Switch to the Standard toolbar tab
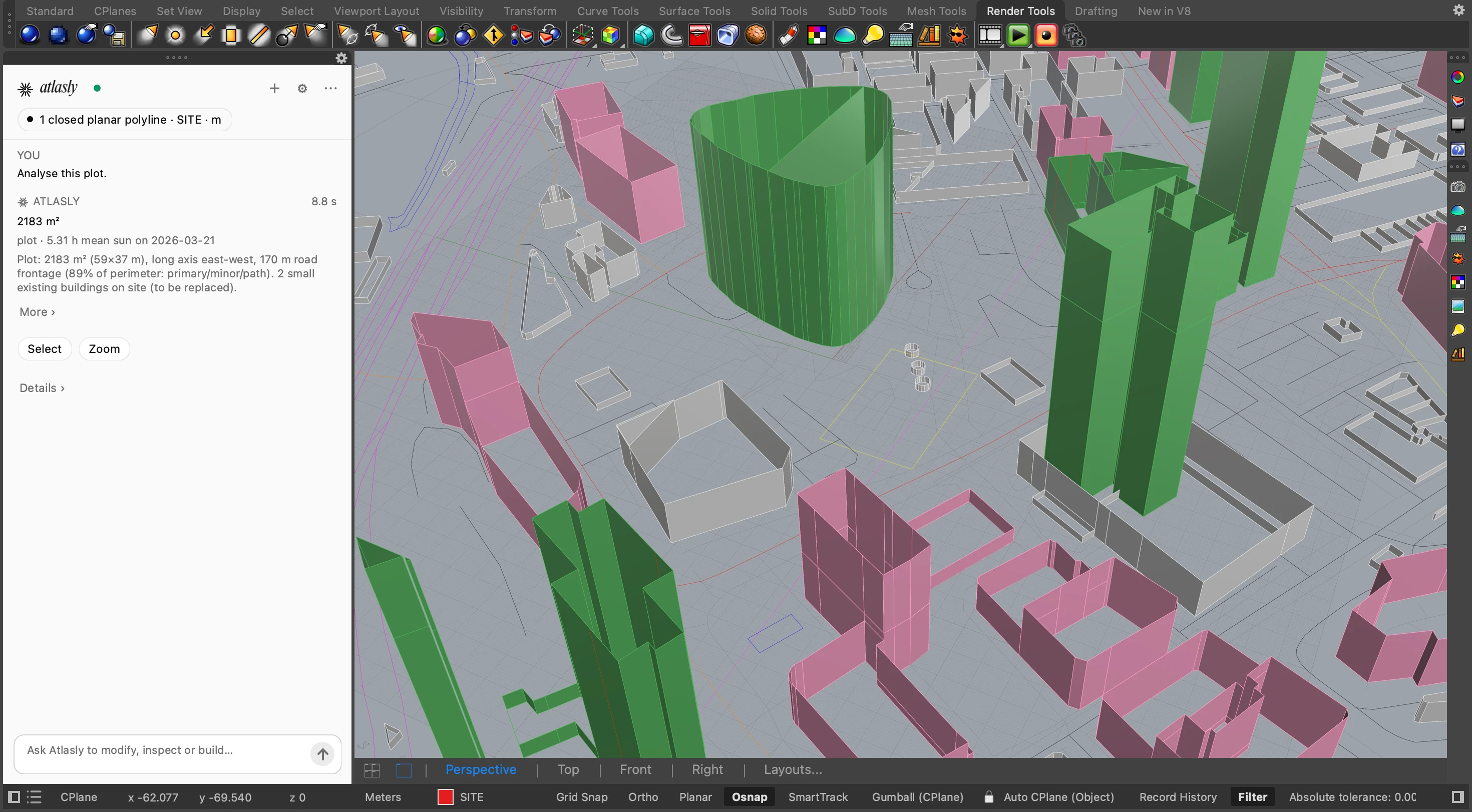The width and height of the screenshot is (1472, 812). (x=50, y=11)
